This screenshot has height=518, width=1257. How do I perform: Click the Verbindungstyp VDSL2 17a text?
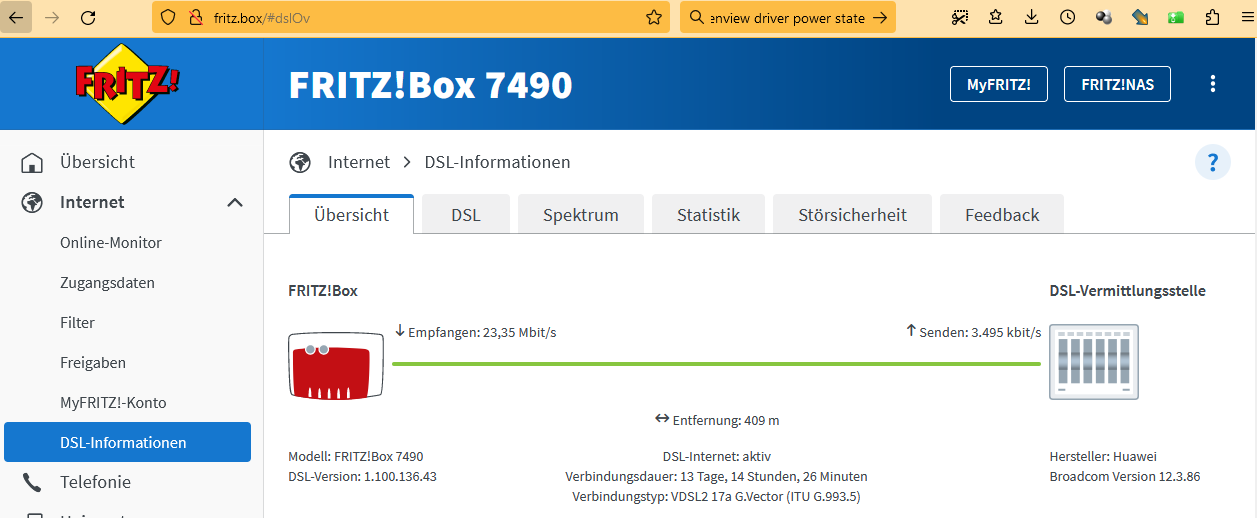point(716,496)
